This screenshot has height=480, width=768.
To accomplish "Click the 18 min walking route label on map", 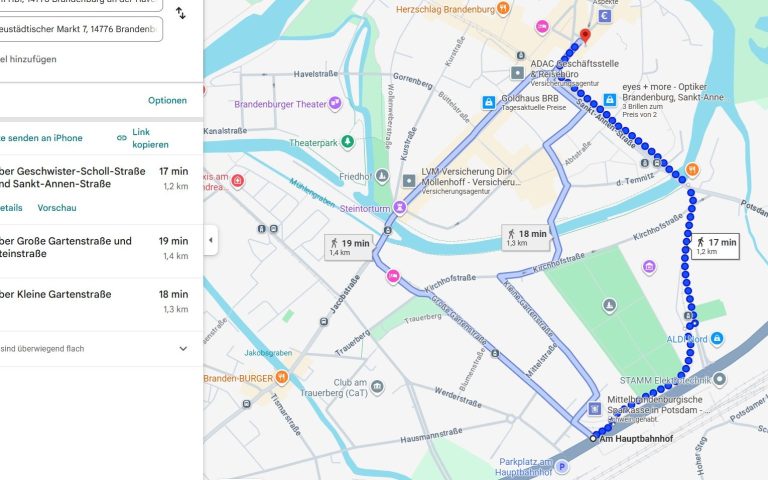I will (x=526, y=238).
